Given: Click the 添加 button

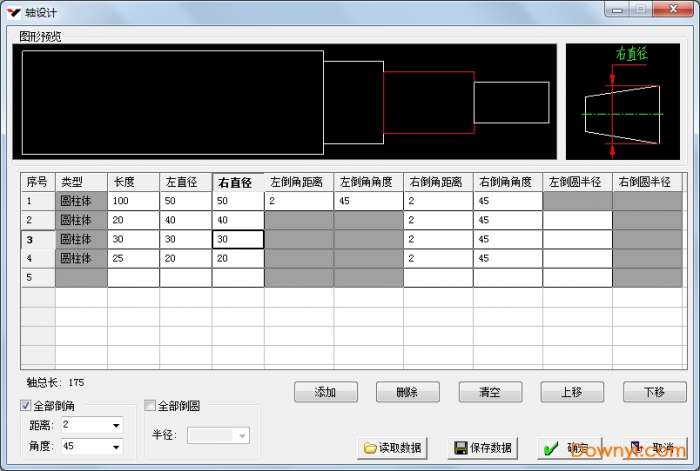Looking at the screenshot, I should coord(325,392).
